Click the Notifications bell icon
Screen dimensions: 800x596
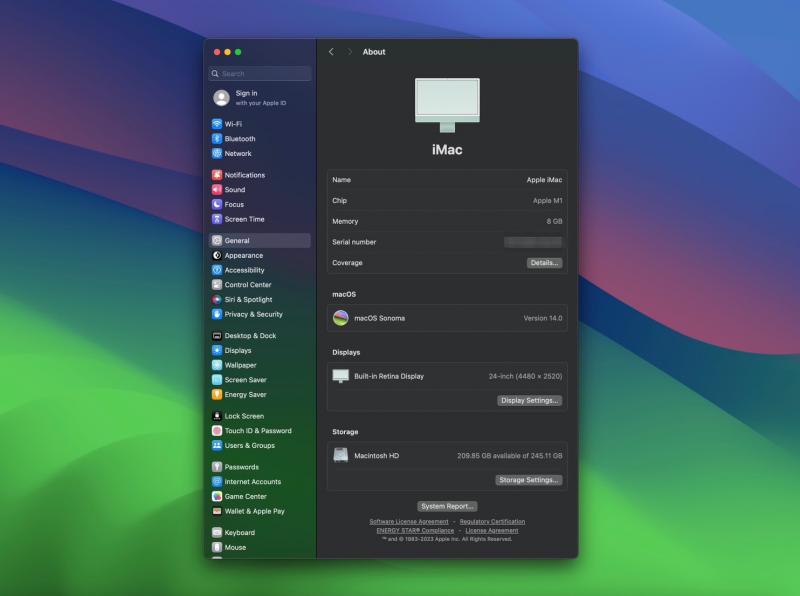[x=217, y=175]
